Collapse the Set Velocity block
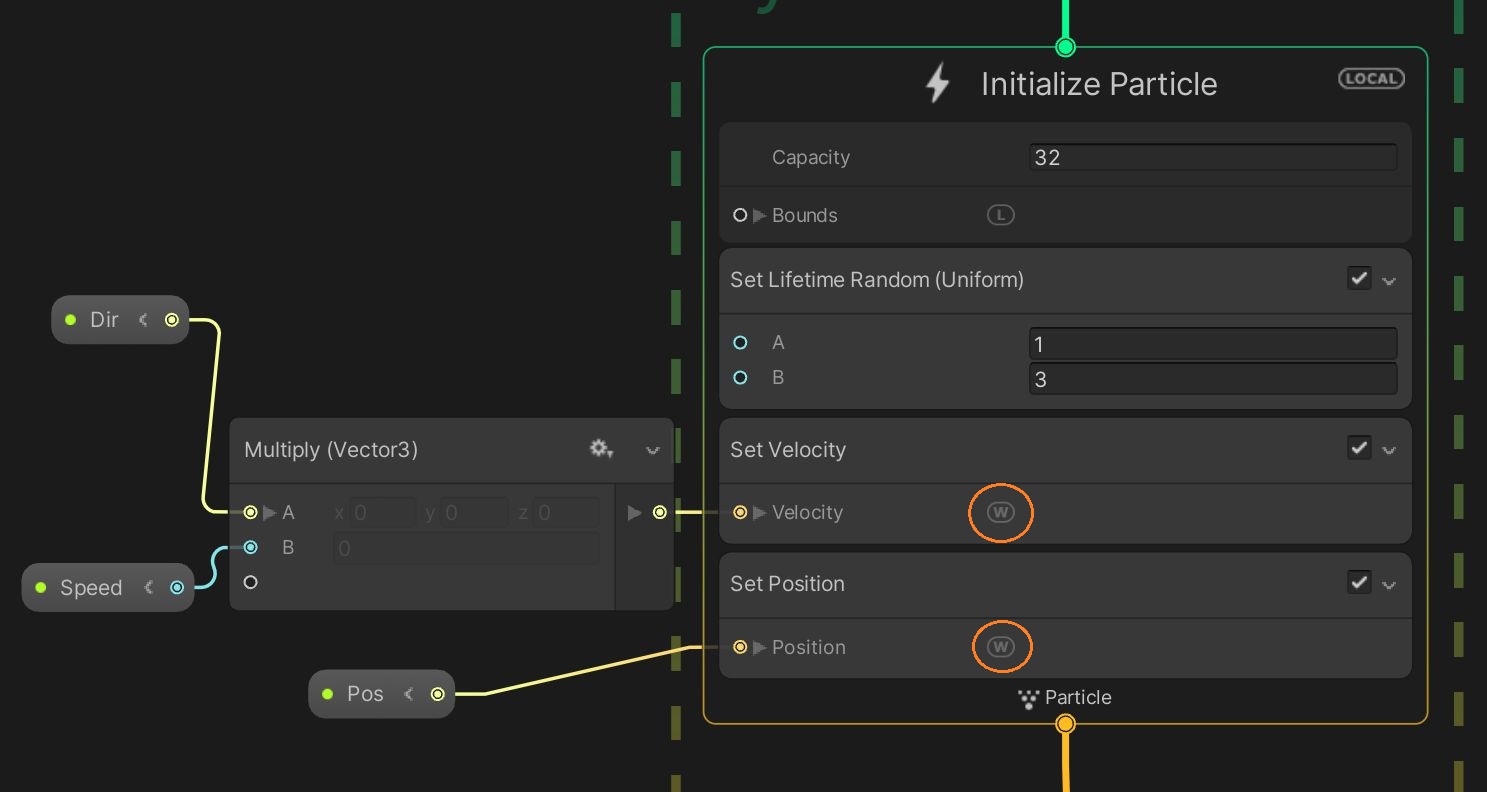 tap(1389, 450)
